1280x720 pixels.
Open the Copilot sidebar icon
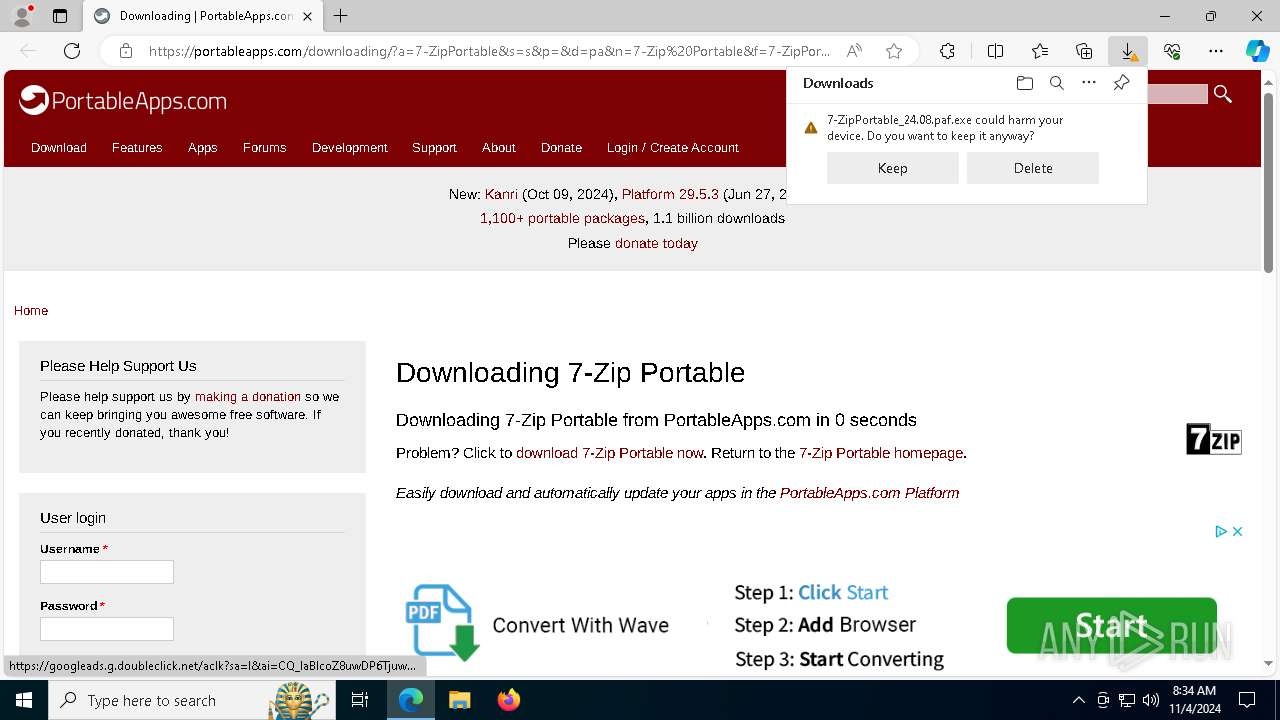(x=1257, y=51)
